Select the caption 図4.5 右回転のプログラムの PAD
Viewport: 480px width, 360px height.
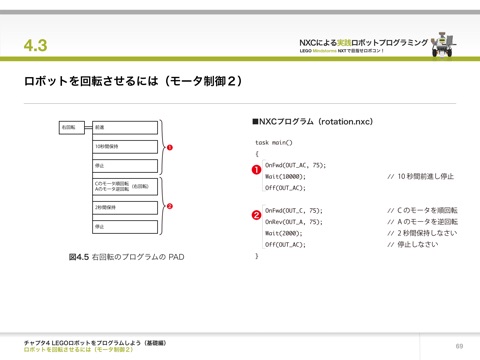tap(126, 257)
